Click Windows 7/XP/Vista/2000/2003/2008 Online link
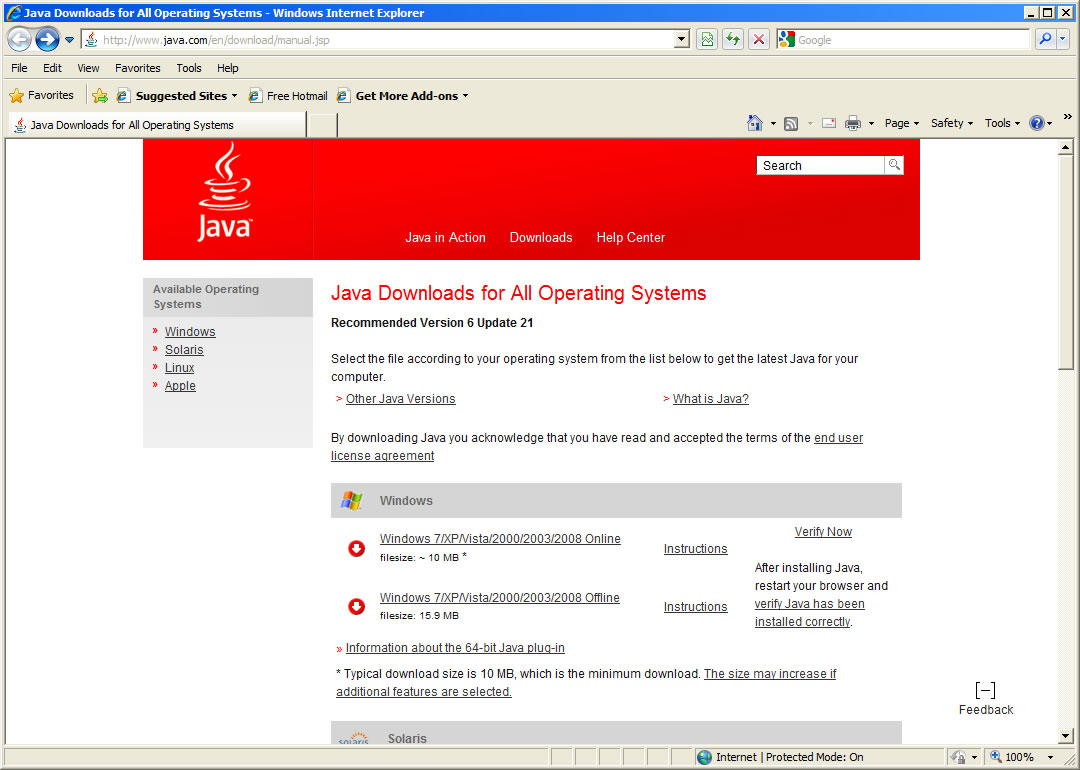1080x770 pixels. click(x=500, y=539)
